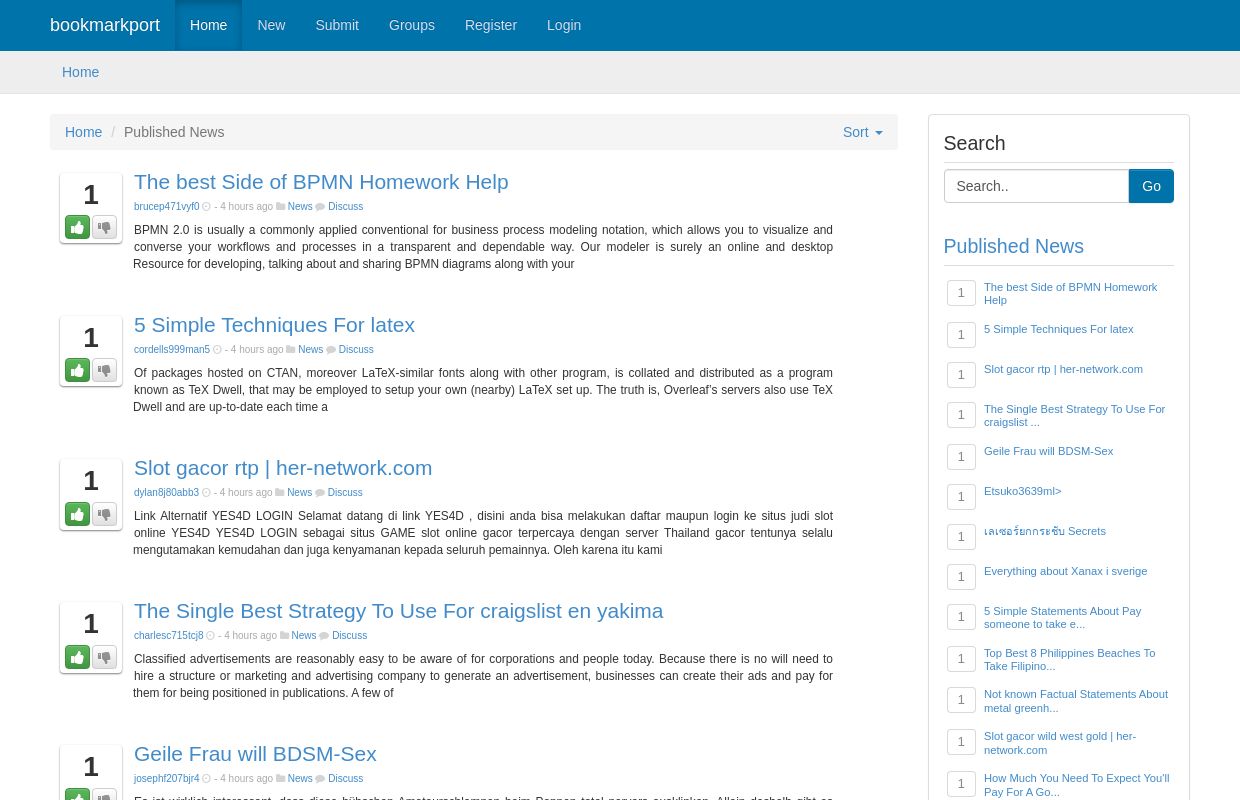Visit dylan8j80abb3's profile link
This screenshot has width=1240, height=800.
point(166,492)
